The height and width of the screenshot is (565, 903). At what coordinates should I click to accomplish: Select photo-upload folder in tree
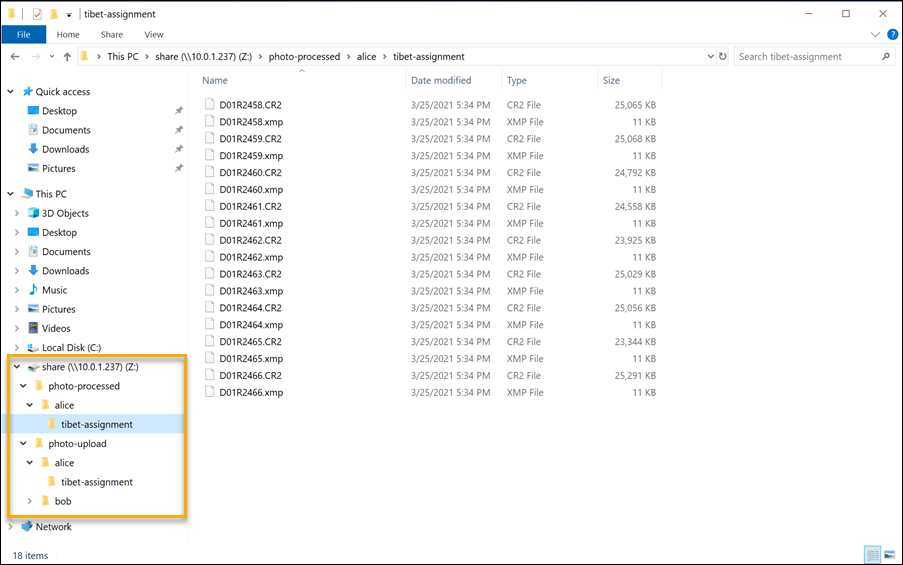pyautogui.click(x=77, y=443)
